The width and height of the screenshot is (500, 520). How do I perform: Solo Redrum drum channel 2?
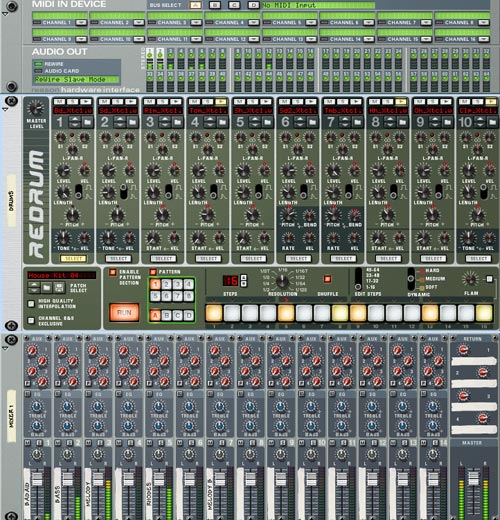point(117,101)
